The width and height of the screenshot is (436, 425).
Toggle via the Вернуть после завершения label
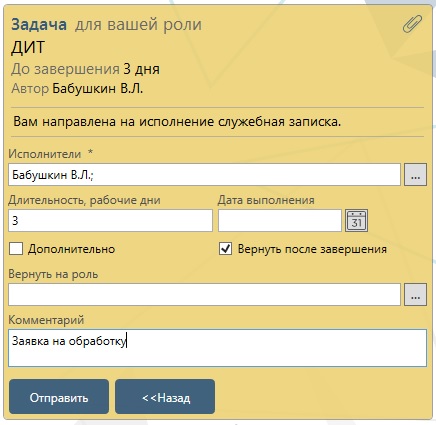pos(312,249)
